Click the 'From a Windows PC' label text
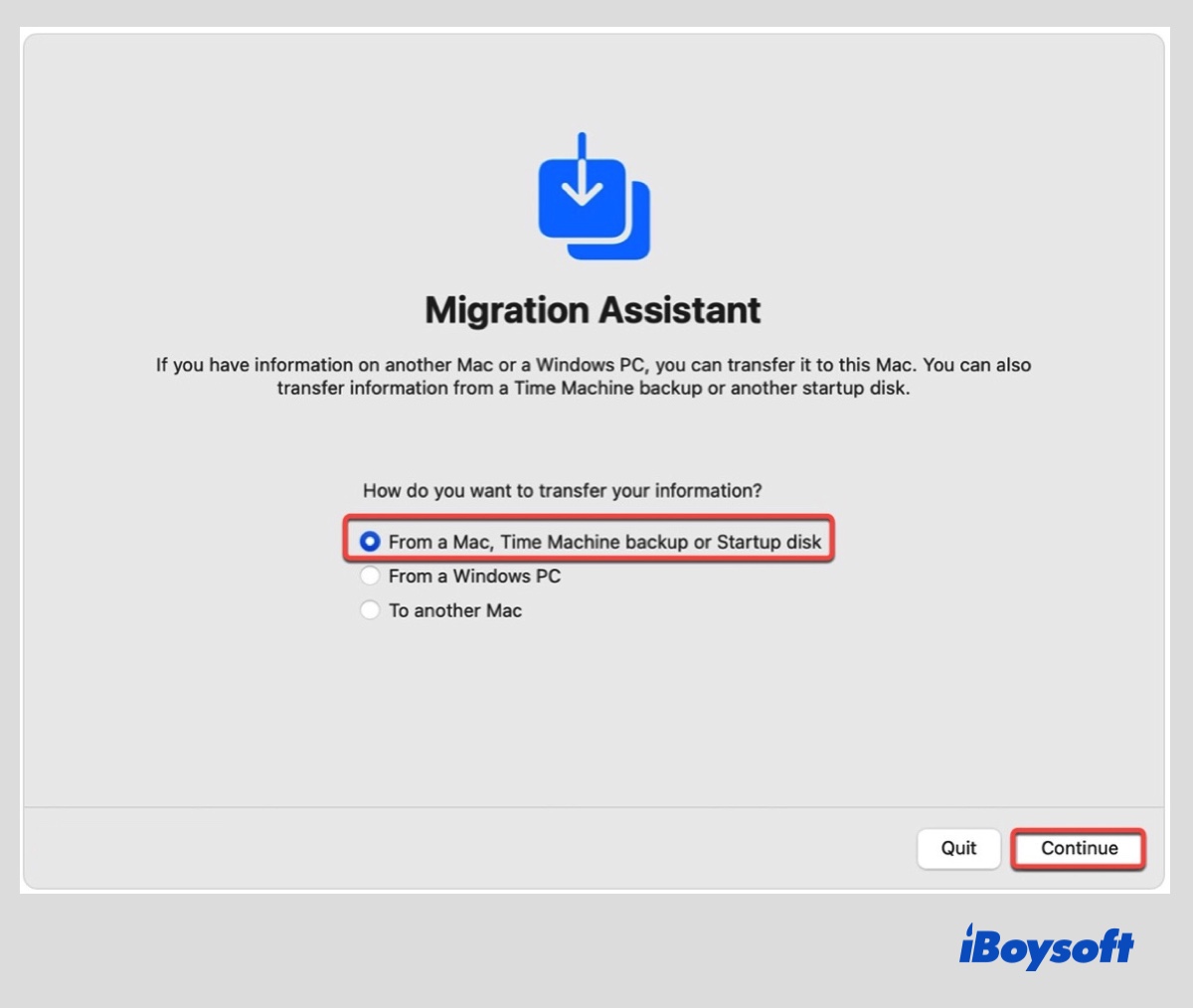Viewport: 1193px width, 1008px height. (474, 576)
